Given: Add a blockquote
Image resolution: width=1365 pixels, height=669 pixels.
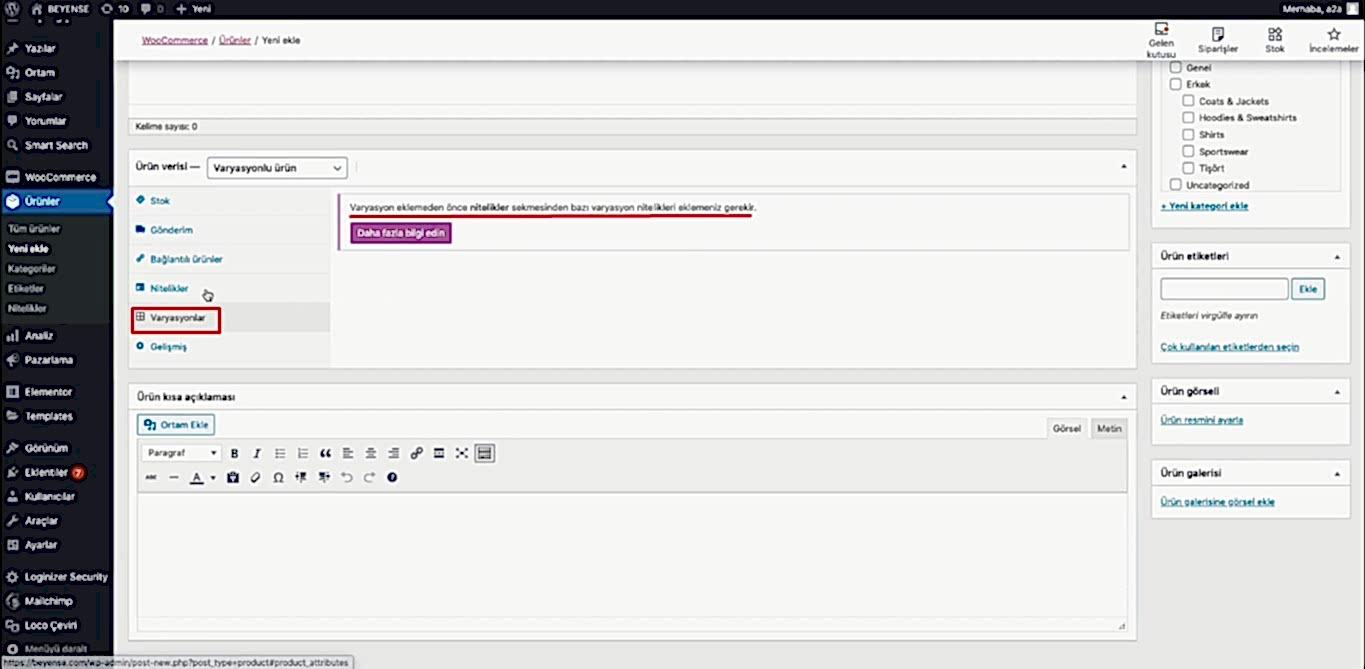Looking at the screenshot, I should (326, 453).
